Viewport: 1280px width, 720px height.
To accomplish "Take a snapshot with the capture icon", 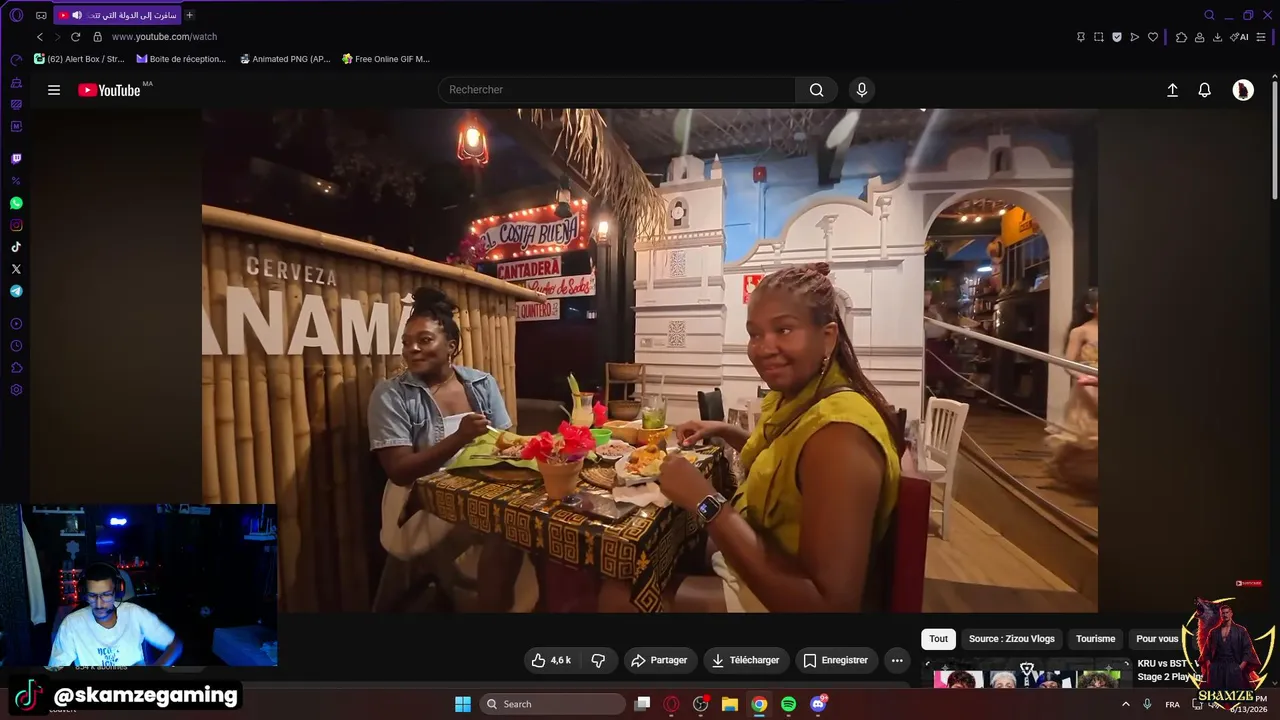I will pyautogui.click(x=1099, y=37).
